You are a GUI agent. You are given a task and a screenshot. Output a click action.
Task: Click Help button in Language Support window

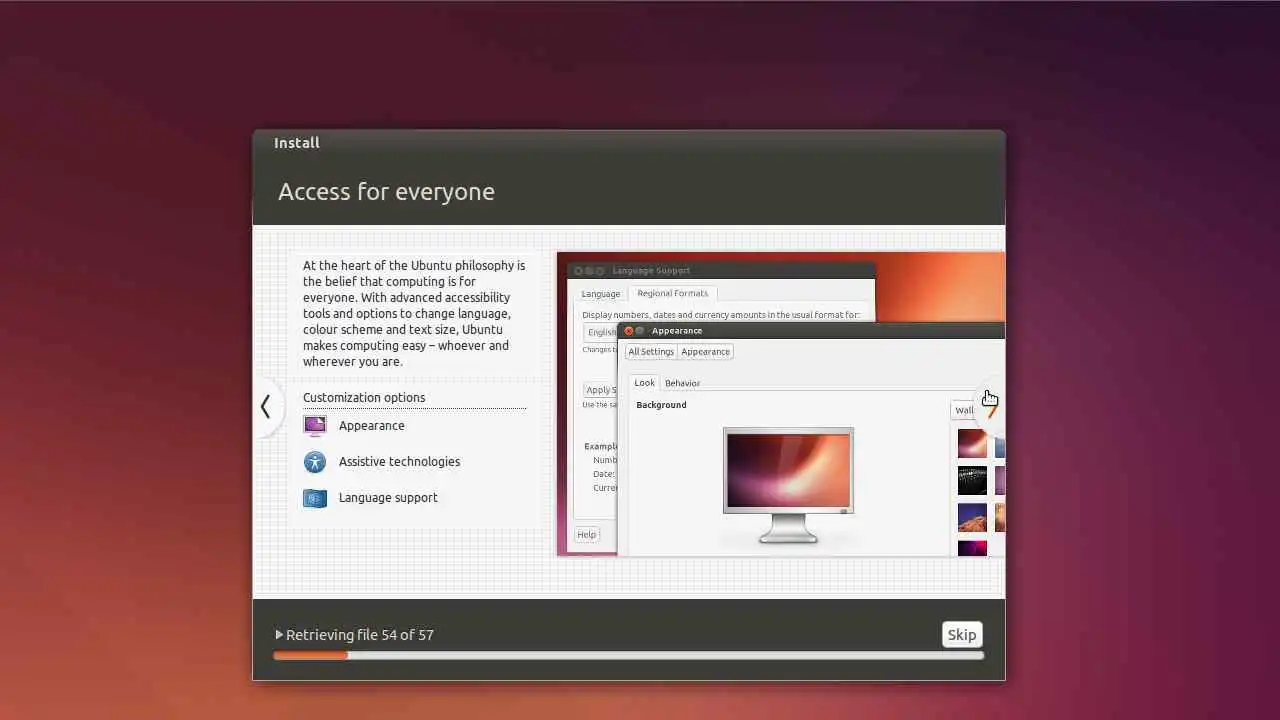[x=586, y=535]
